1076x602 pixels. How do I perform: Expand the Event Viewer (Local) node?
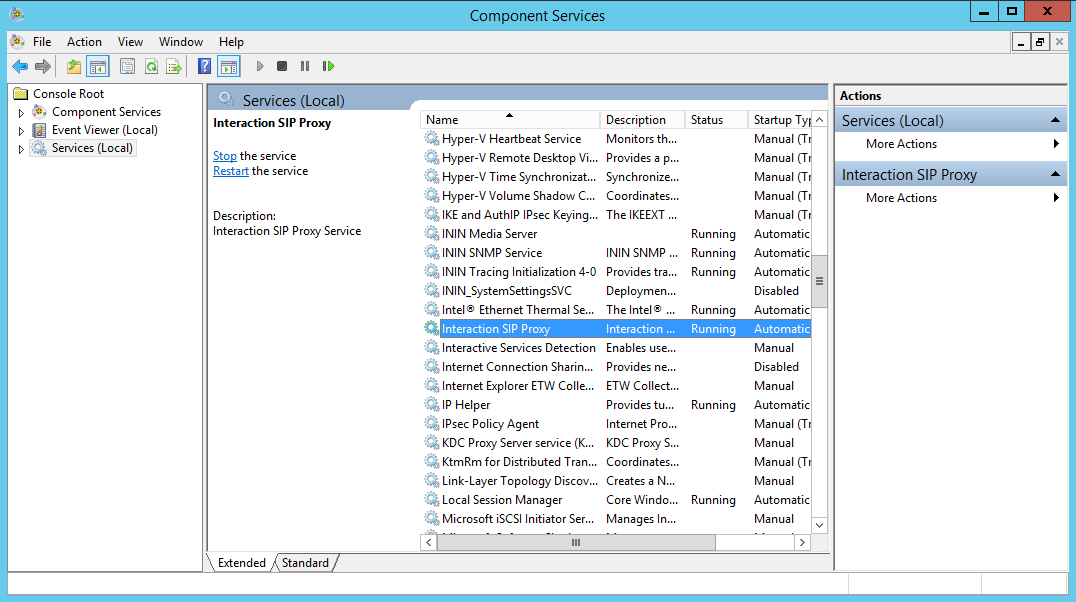coord(21,131)
